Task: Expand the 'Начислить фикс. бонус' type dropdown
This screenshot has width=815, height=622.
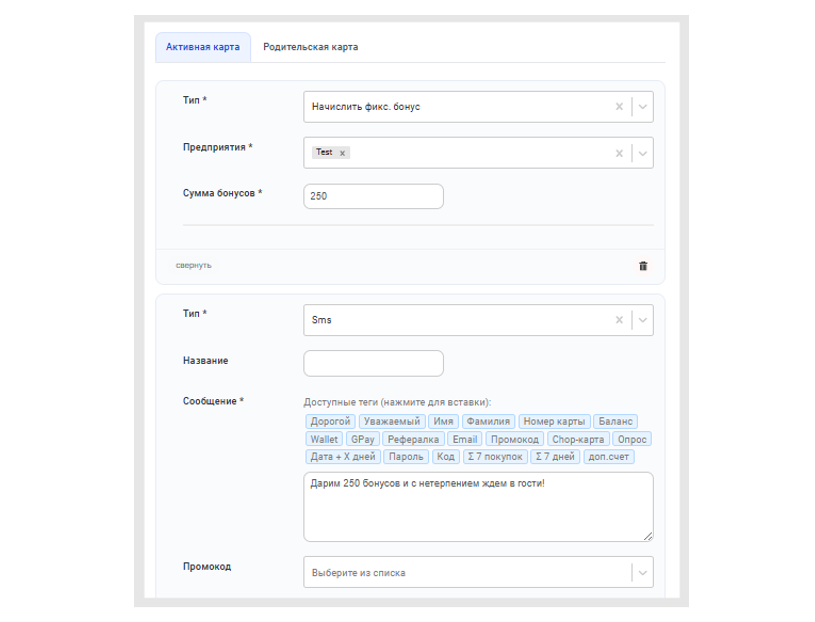Action: click(643, 107)
